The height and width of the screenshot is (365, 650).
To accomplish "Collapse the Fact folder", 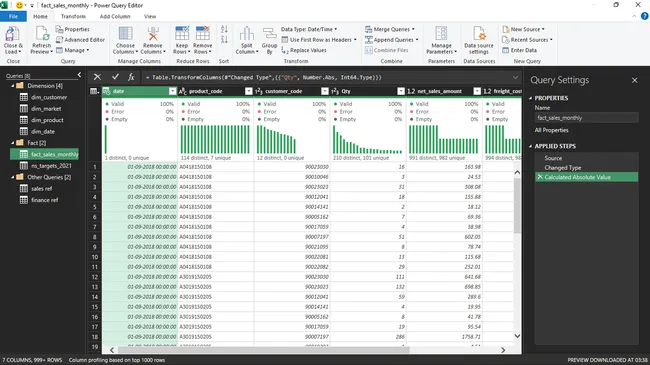I will coord(12,143).
